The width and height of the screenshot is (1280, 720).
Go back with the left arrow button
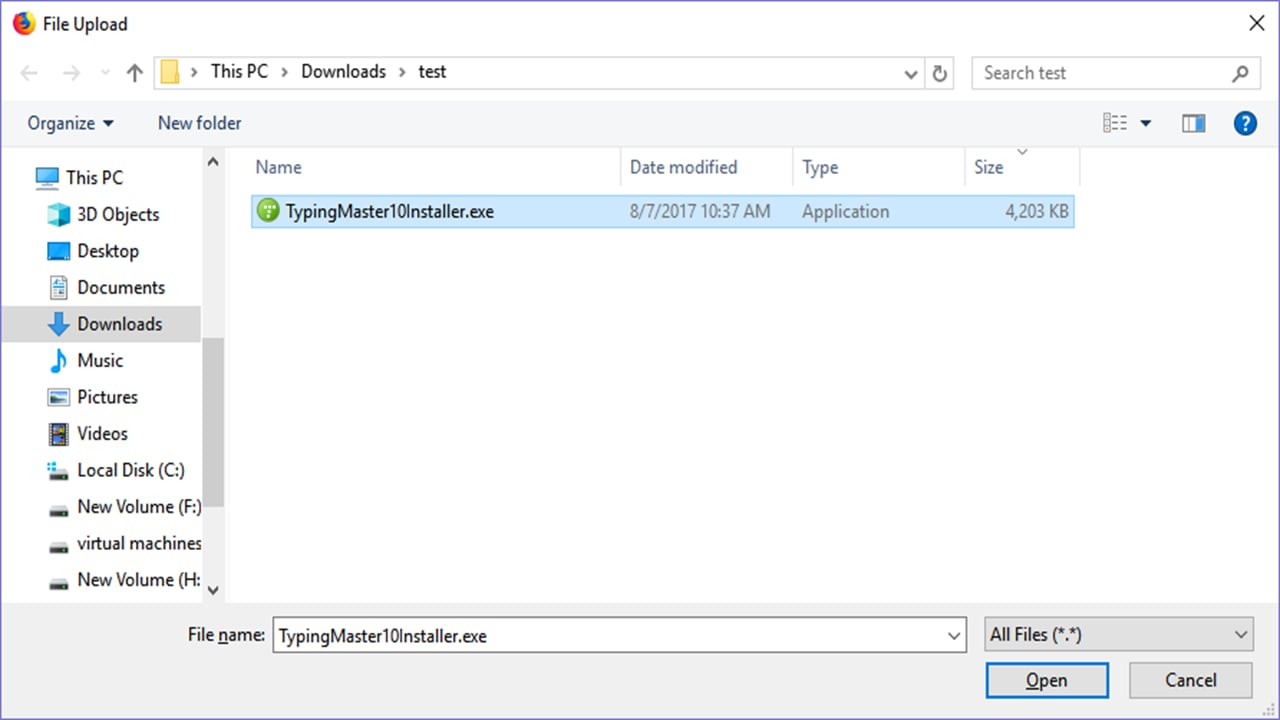pyautogui.click(x=29, y=73)
